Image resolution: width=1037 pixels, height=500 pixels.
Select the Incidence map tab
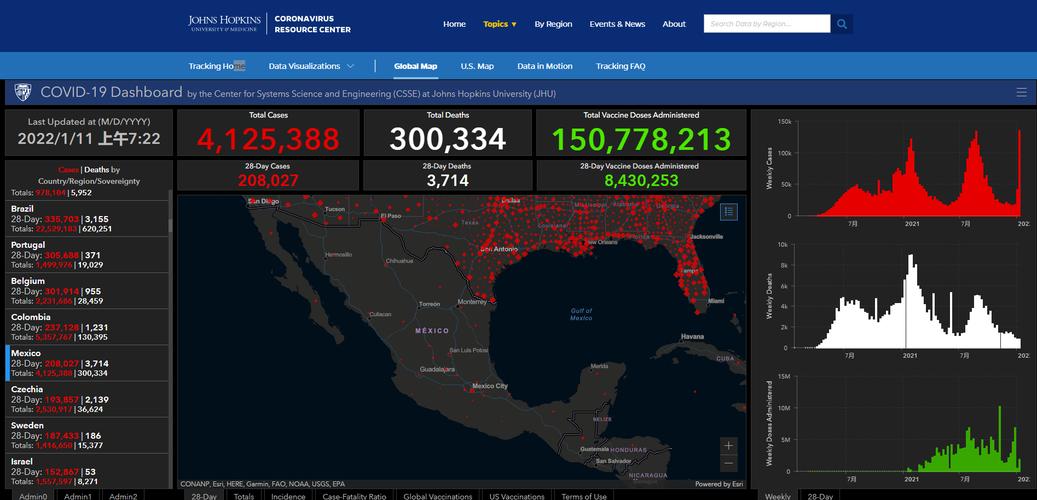[288, 495]
